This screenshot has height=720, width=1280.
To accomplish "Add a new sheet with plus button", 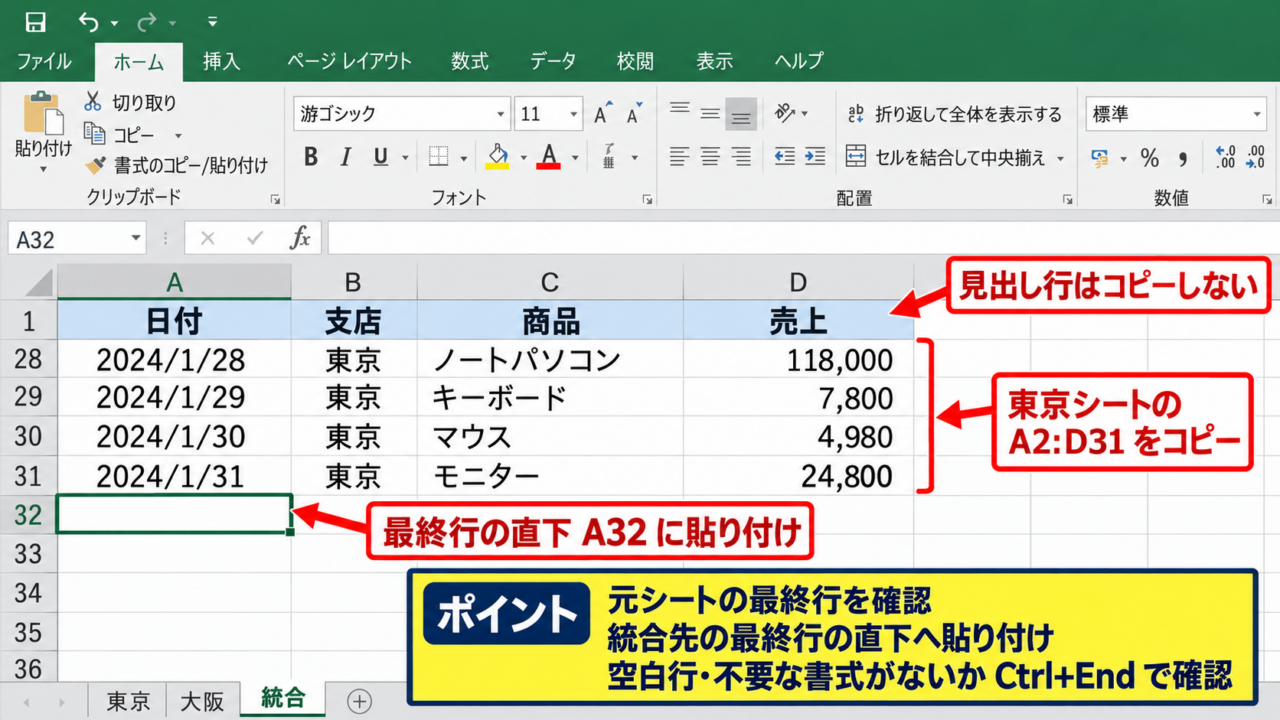I will click(359, 701).
